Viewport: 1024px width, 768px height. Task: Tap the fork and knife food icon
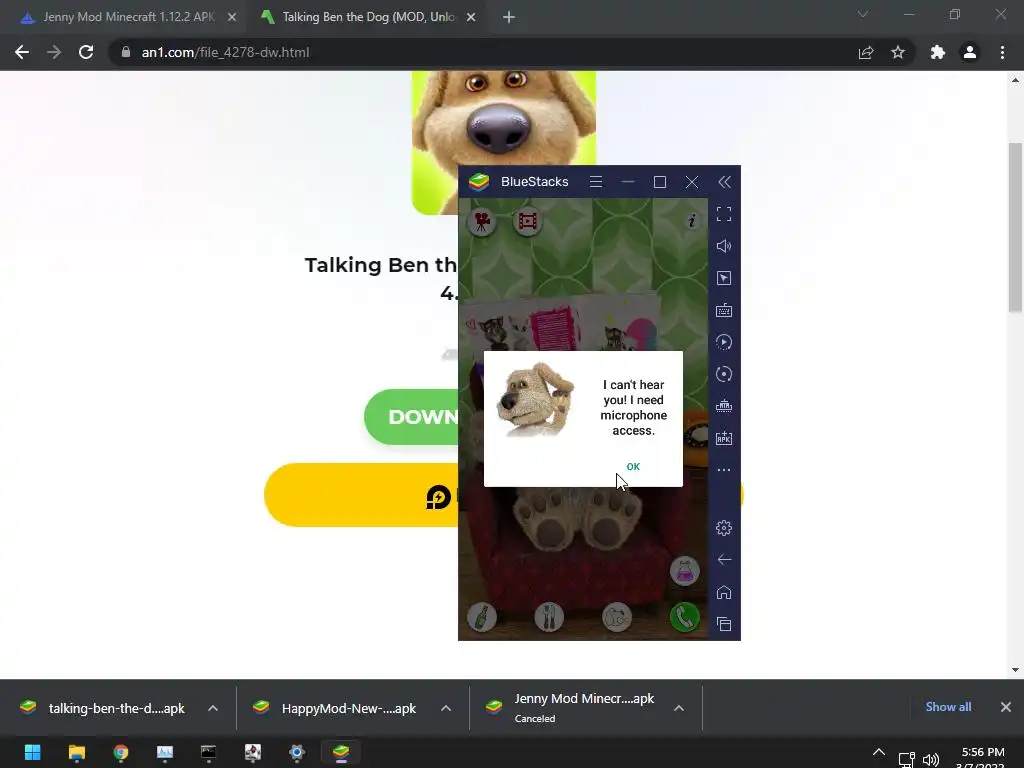point(549,617)
